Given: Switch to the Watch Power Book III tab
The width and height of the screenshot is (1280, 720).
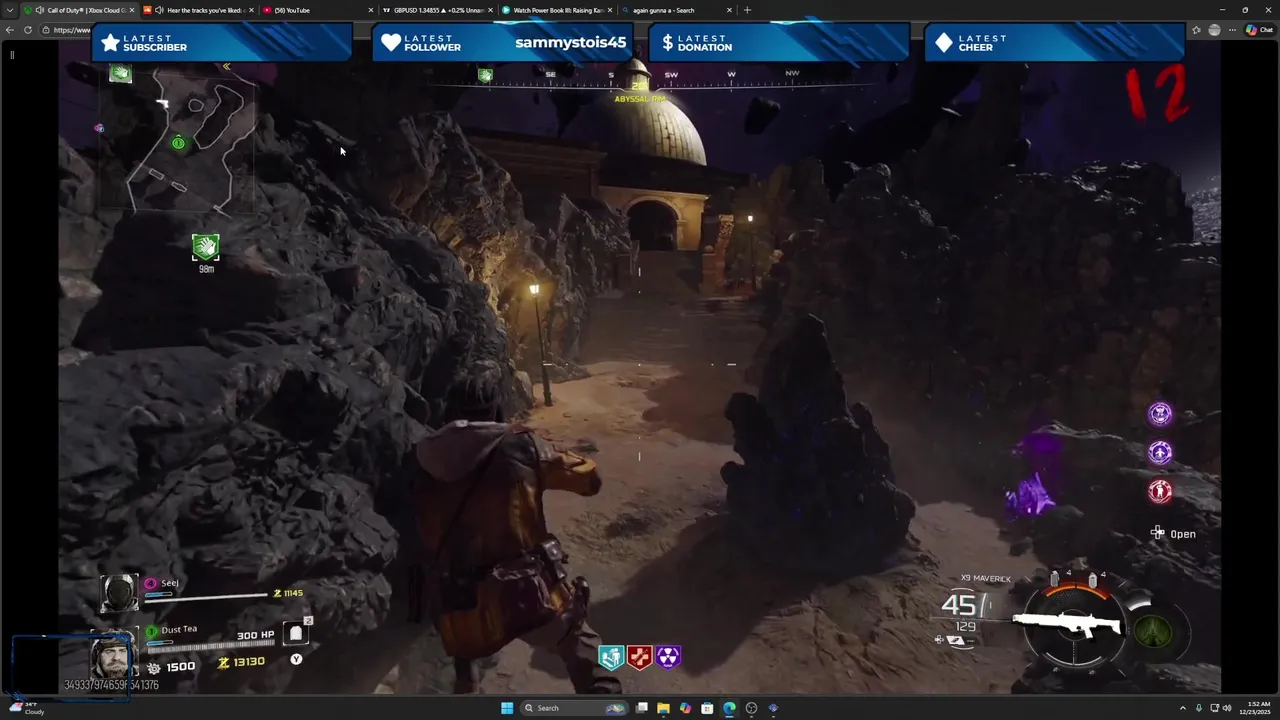Looking at the screenshot, I should coord(557,10).
